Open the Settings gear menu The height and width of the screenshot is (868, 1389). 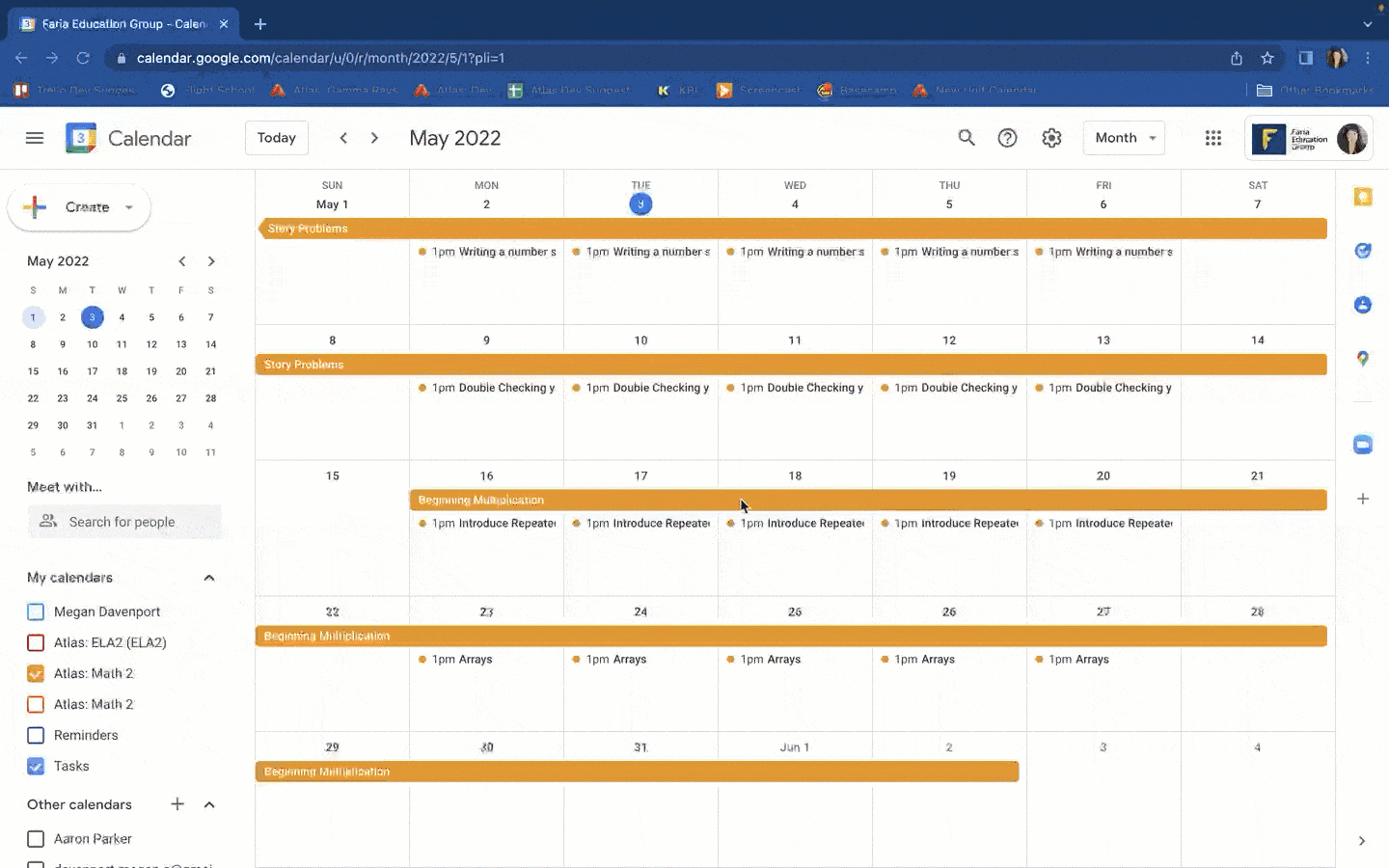[1051, 138]
